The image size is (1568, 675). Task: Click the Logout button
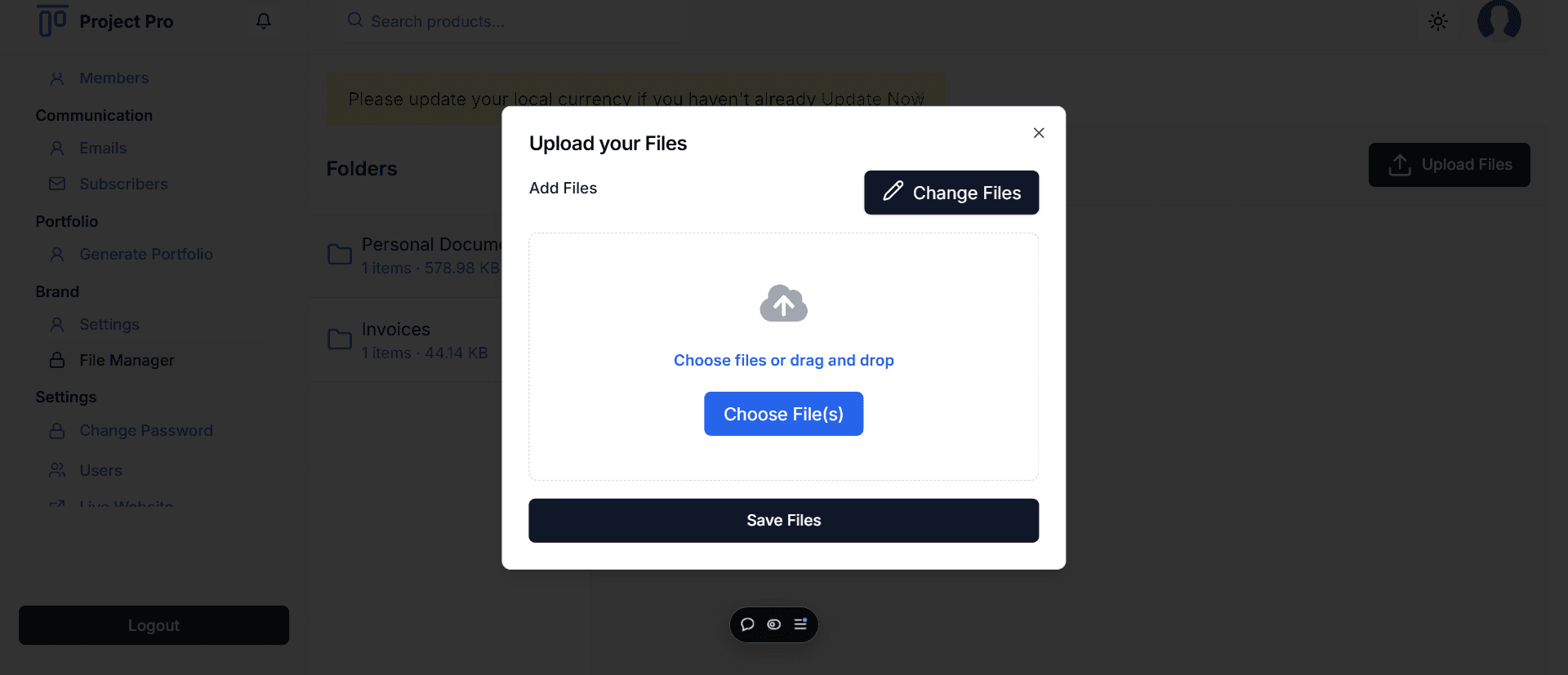[x=154, y=625]
